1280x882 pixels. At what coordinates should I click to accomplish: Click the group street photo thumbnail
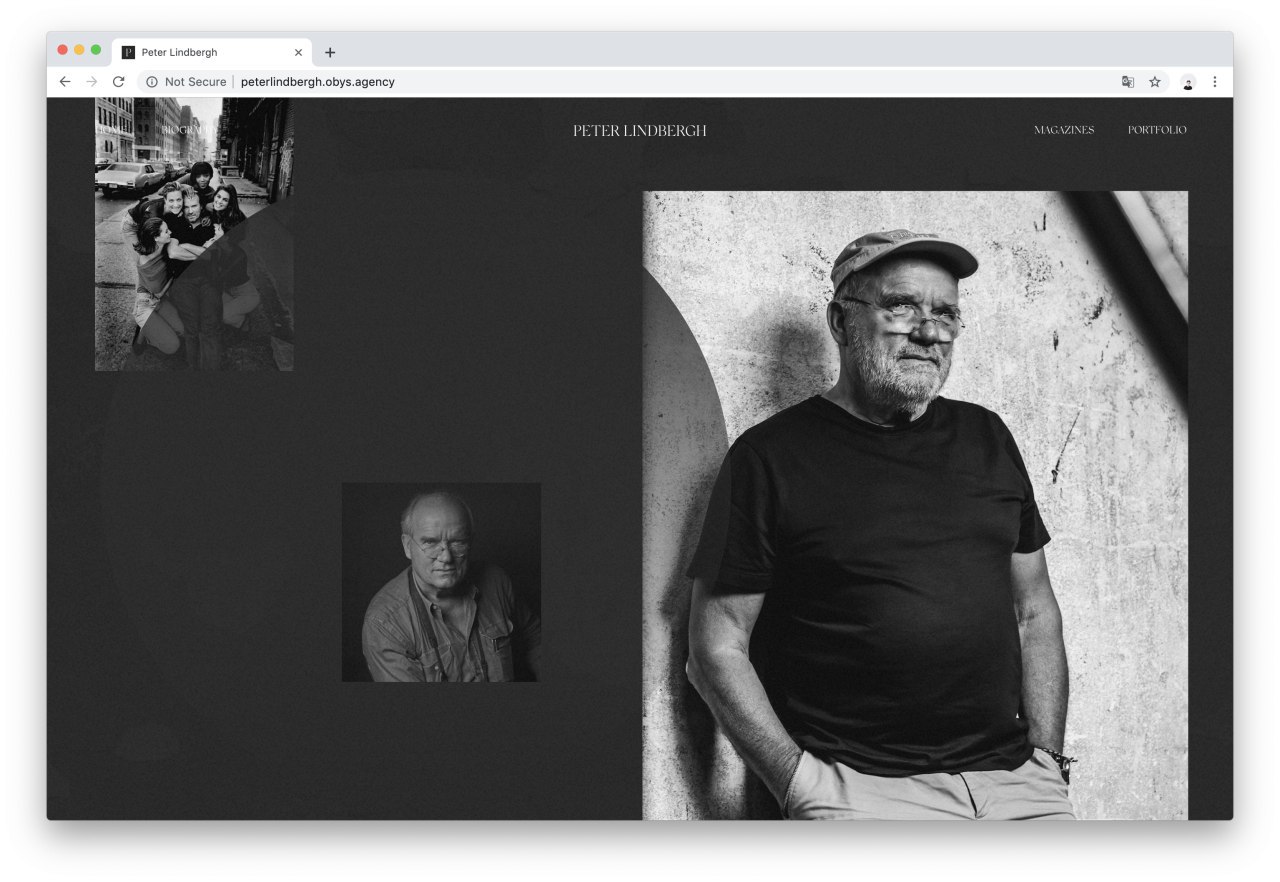pos(194,234)
